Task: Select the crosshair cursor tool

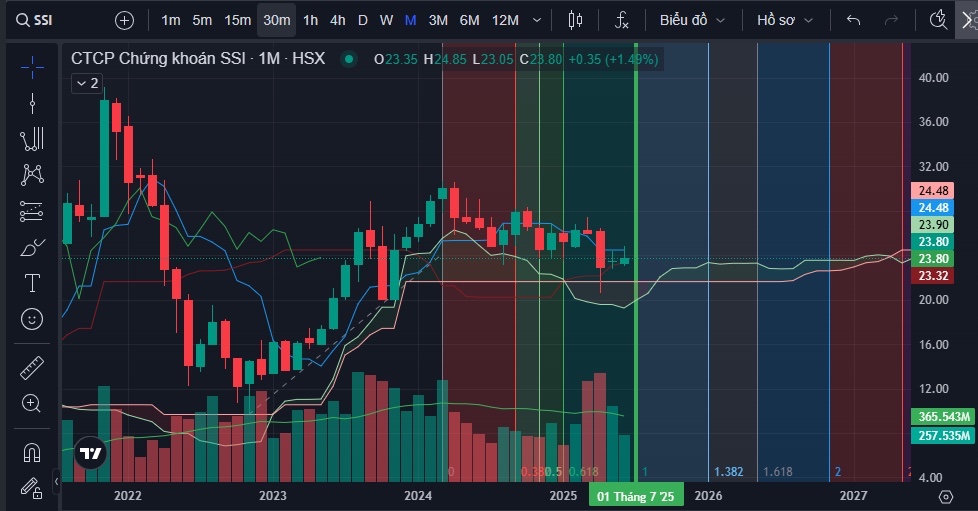Action: pos(32,67)
